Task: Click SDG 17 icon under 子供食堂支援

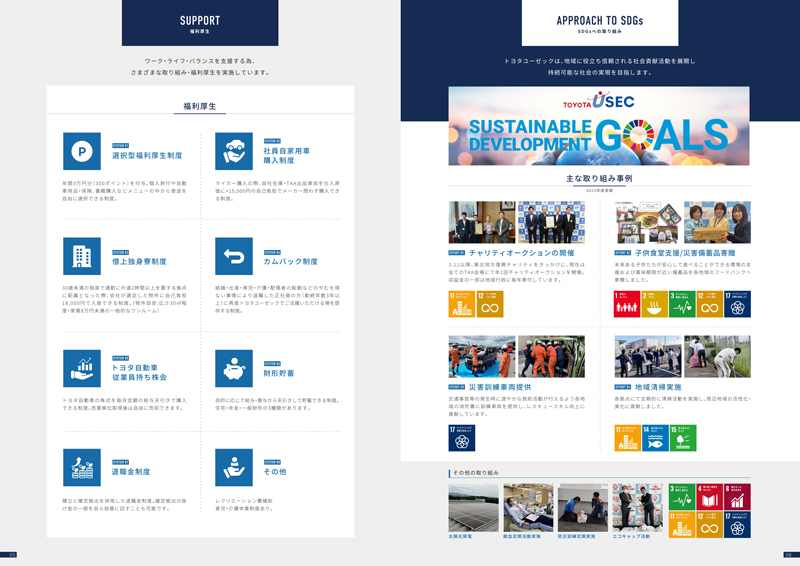Action: click(737, 304)
